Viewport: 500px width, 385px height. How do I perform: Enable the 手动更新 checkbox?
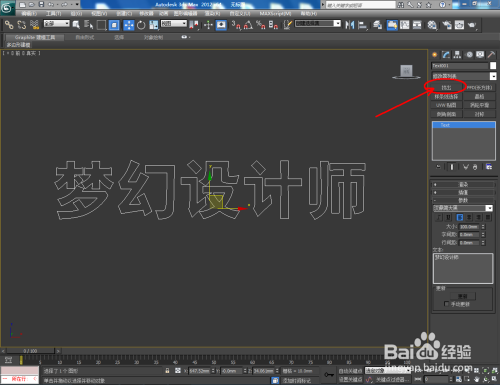tap(447, 304)
